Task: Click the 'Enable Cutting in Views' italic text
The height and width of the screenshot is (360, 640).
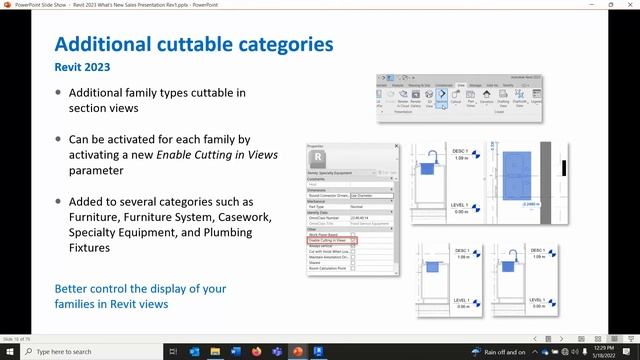Action: [217, 155]
